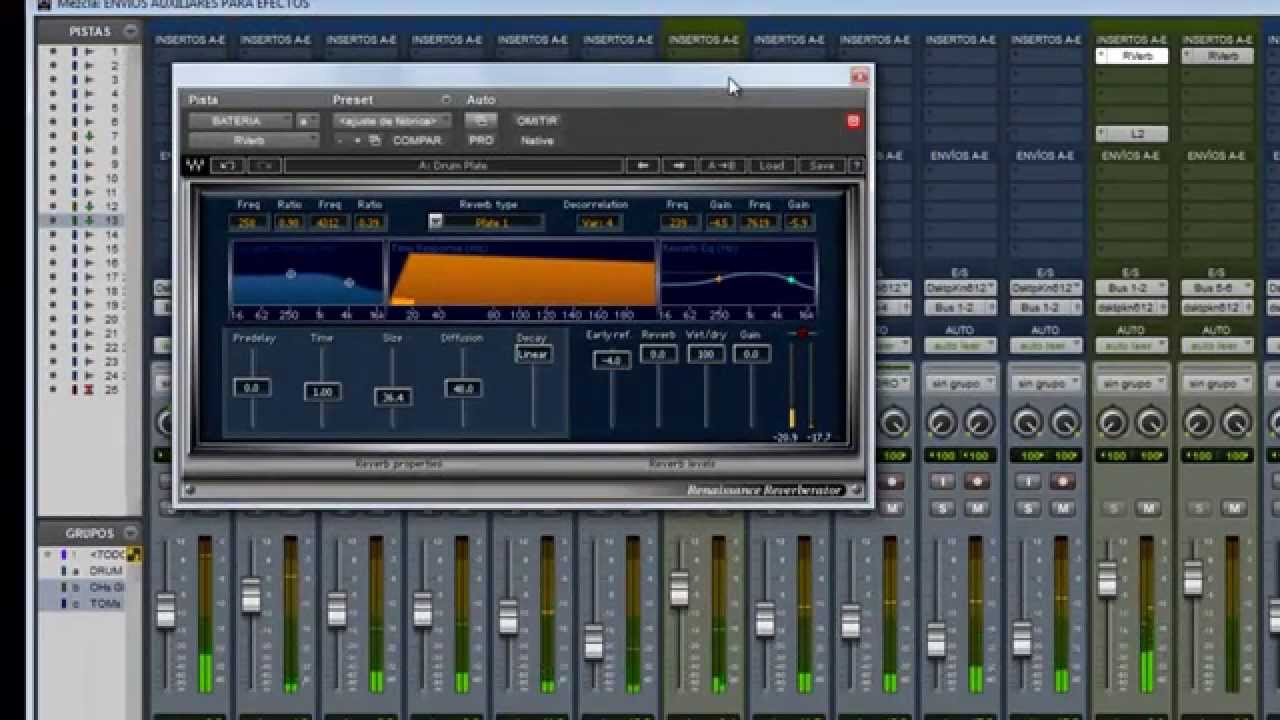Click the damping Freq field showing 250

tap(247, 223)
